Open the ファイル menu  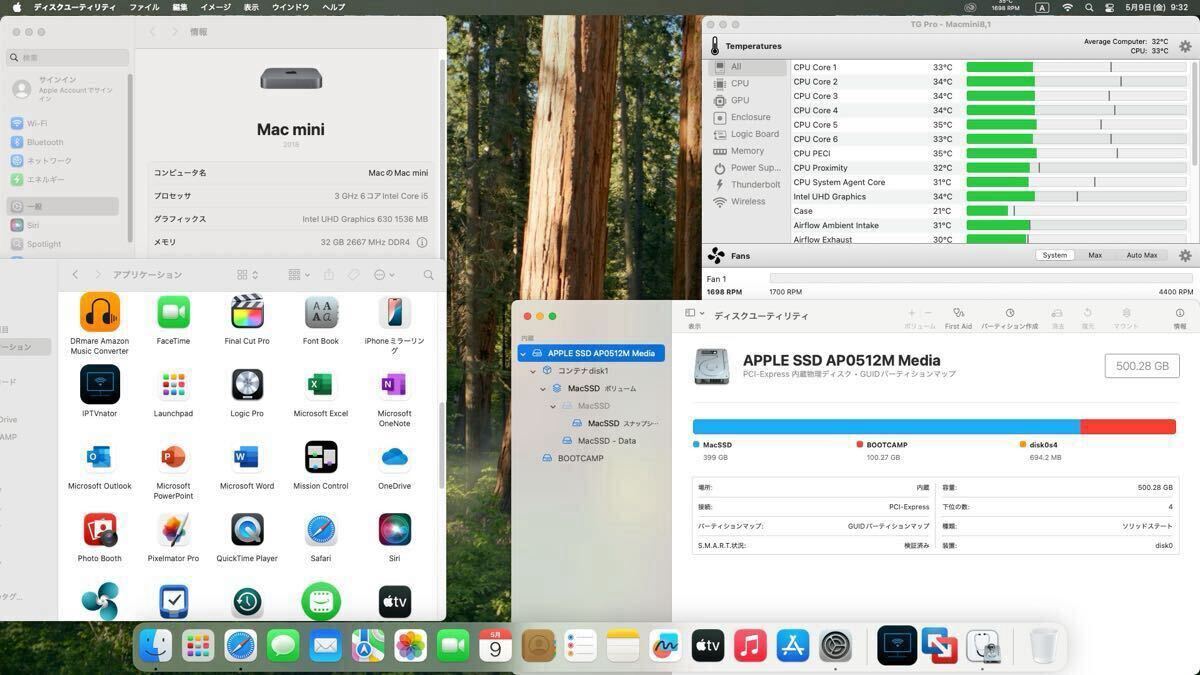pyautogui.click(x=144, y=7)
